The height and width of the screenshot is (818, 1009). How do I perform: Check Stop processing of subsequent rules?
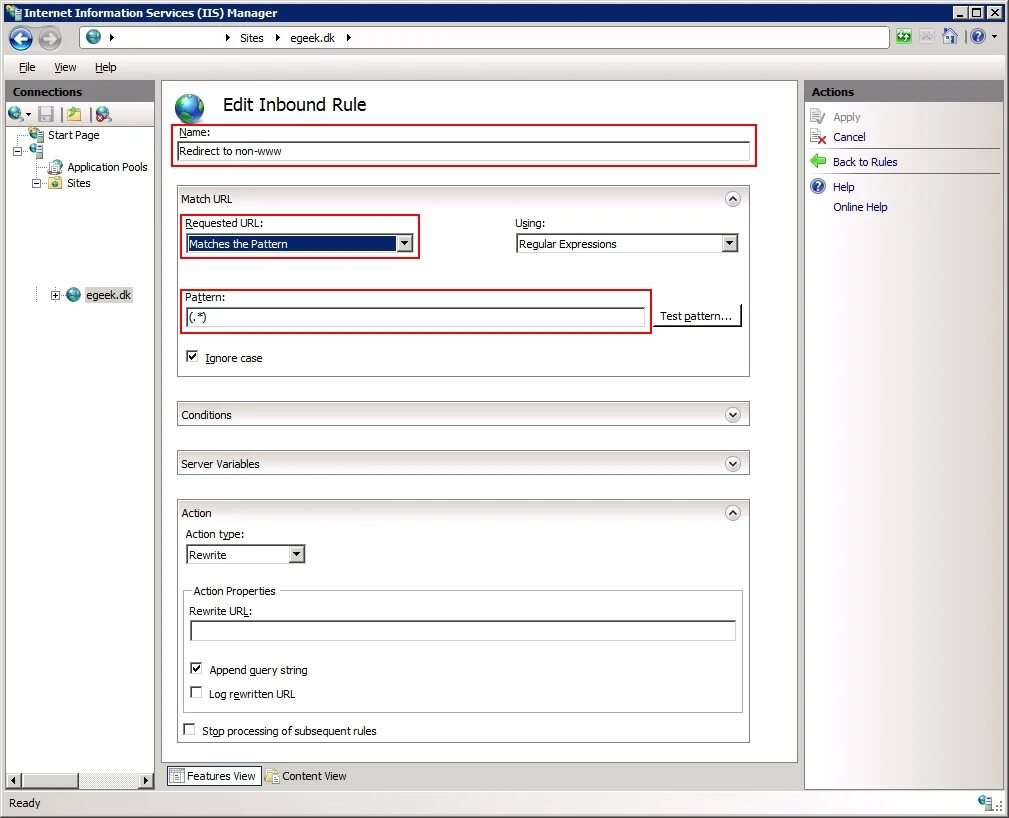(x=189, y=729)
